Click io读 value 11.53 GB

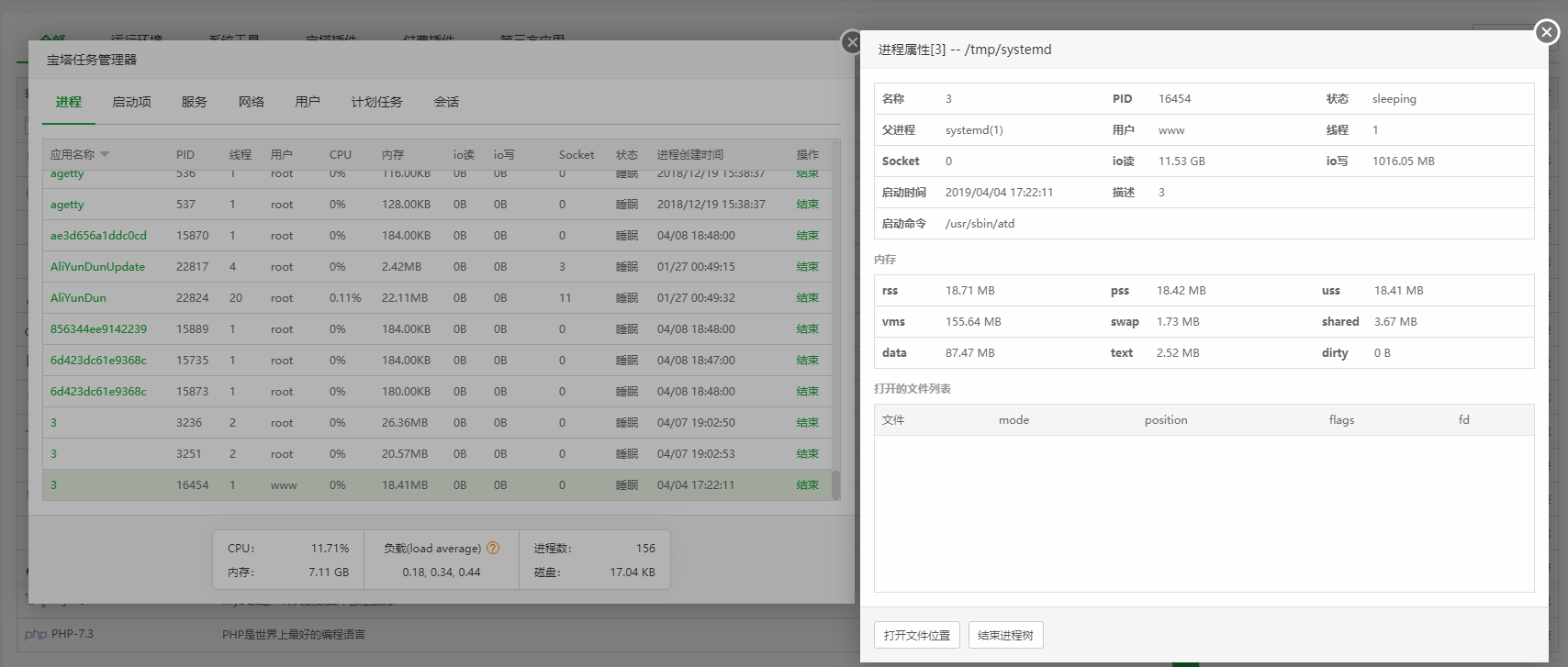pos(1182,161)
